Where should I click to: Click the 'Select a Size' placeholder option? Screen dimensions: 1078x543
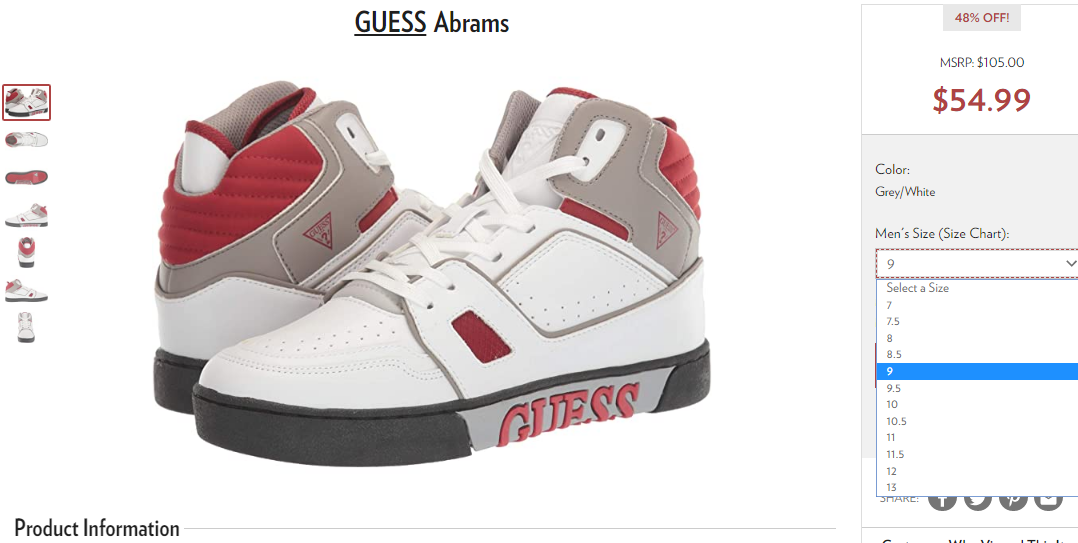977,288
